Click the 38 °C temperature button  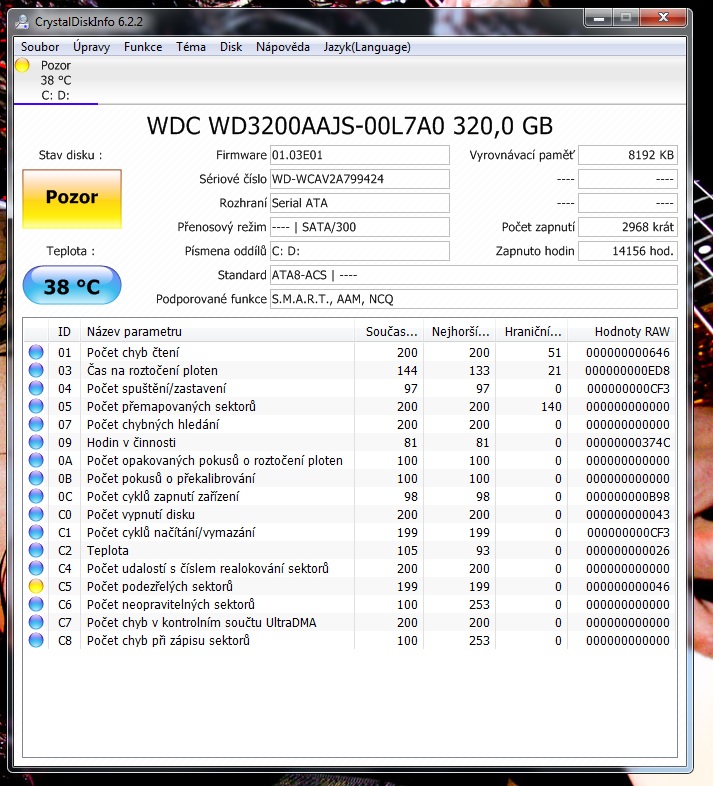pos(72,287)
